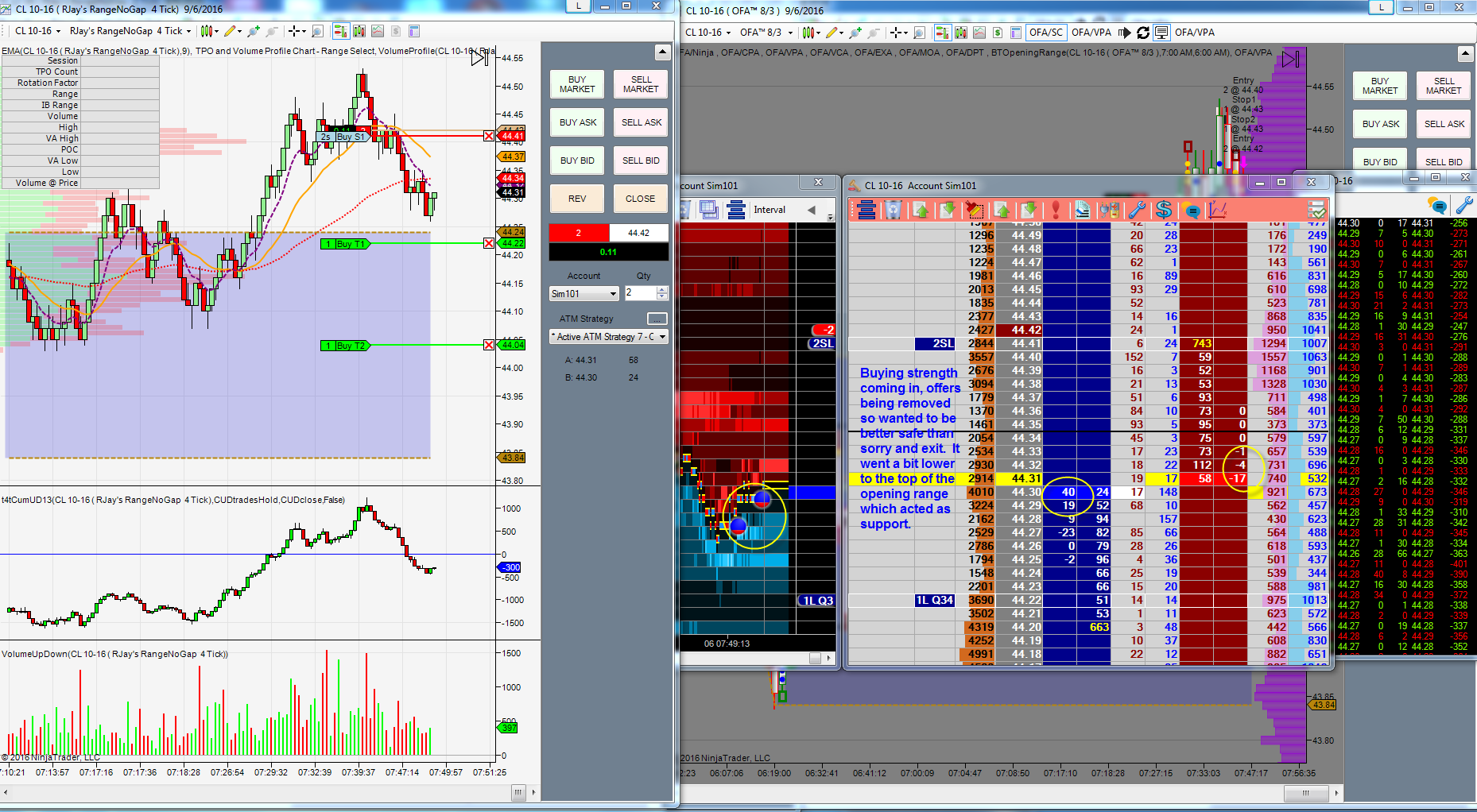Click right chart horizontal scrollbar handle

pos(1306,793)
